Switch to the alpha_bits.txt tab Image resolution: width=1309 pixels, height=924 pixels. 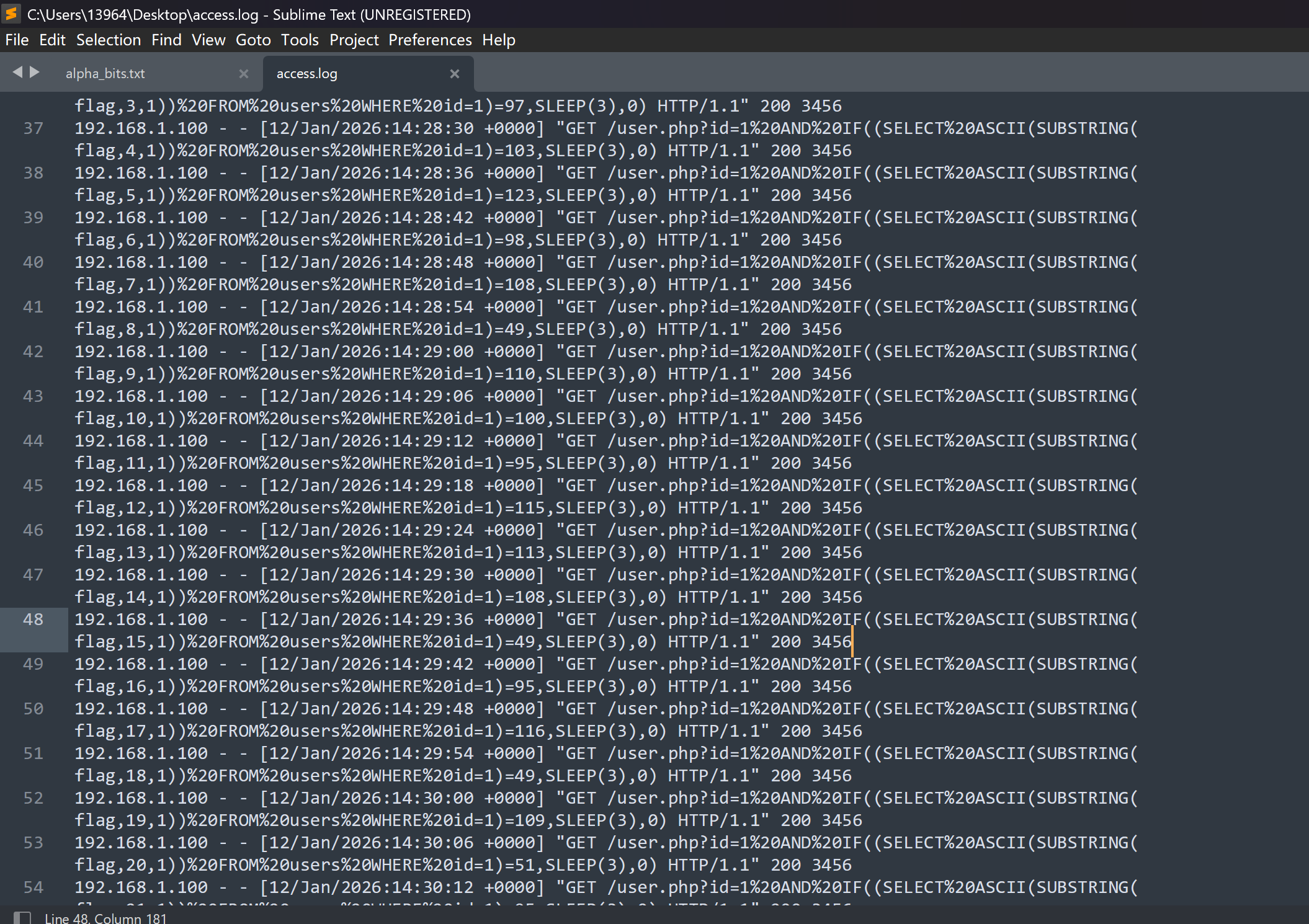point(105,74)
